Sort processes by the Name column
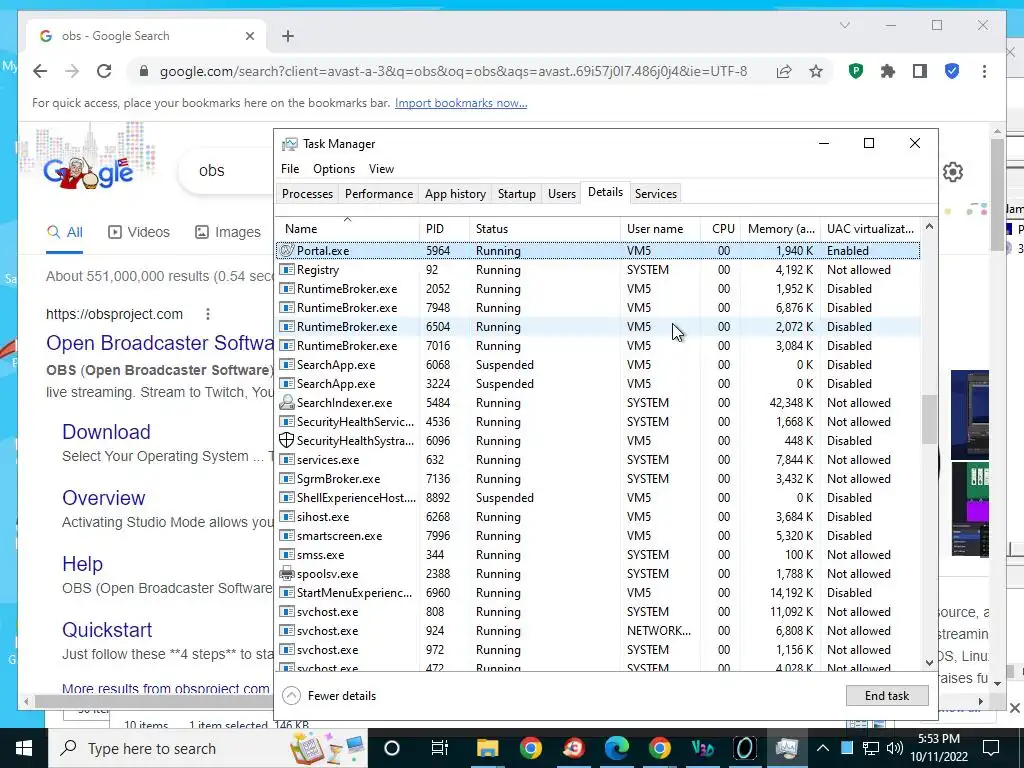This screenshot has width=1024, height=768. tap(347, 229)
